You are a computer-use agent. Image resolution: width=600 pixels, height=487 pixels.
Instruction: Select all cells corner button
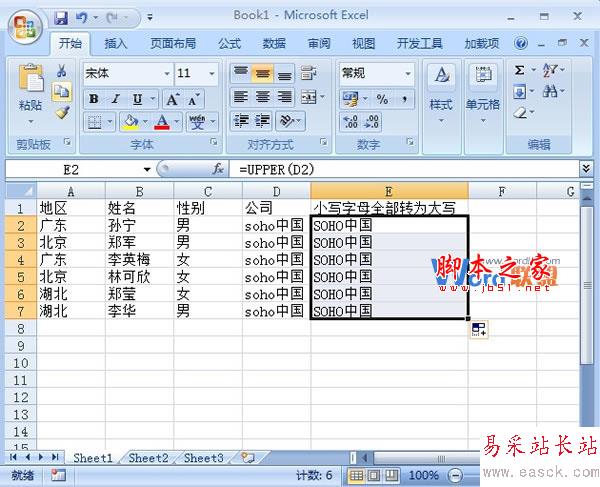coord(21,190)
